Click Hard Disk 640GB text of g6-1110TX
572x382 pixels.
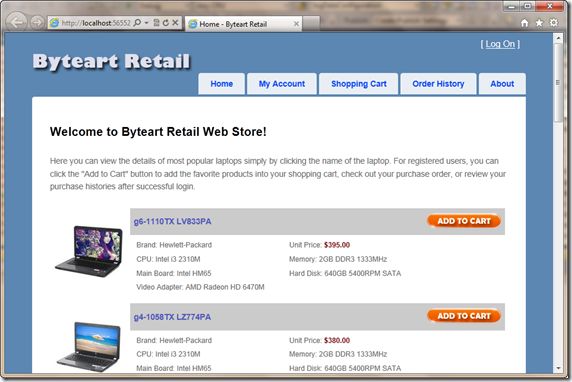pos(345,273)
